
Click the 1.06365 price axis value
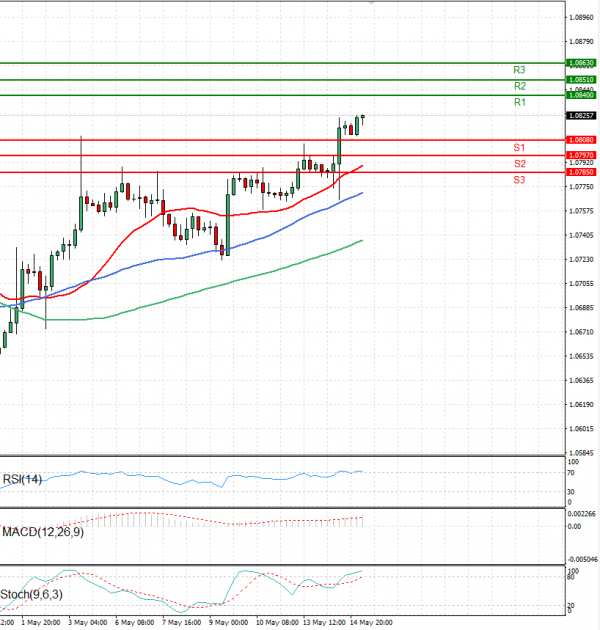coord(581,380)
